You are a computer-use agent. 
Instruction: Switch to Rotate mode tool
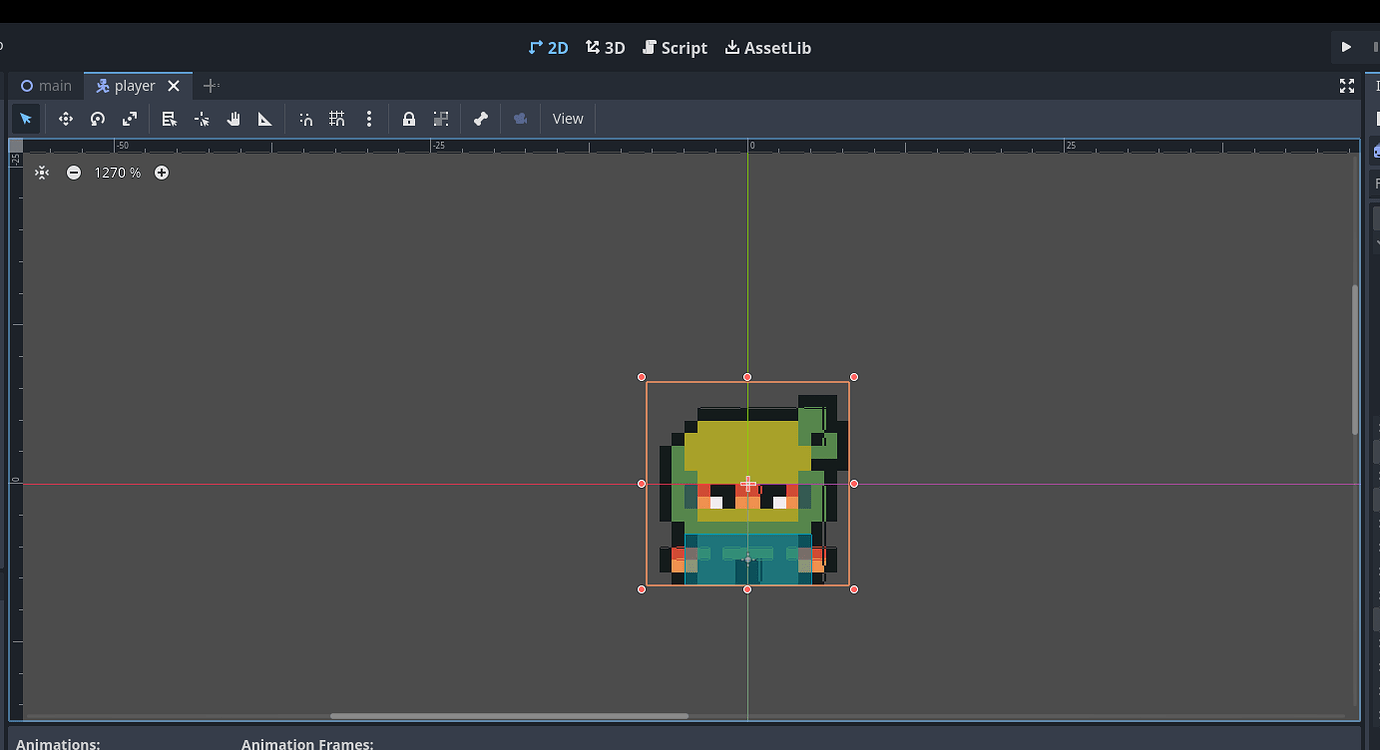(98, 119)
